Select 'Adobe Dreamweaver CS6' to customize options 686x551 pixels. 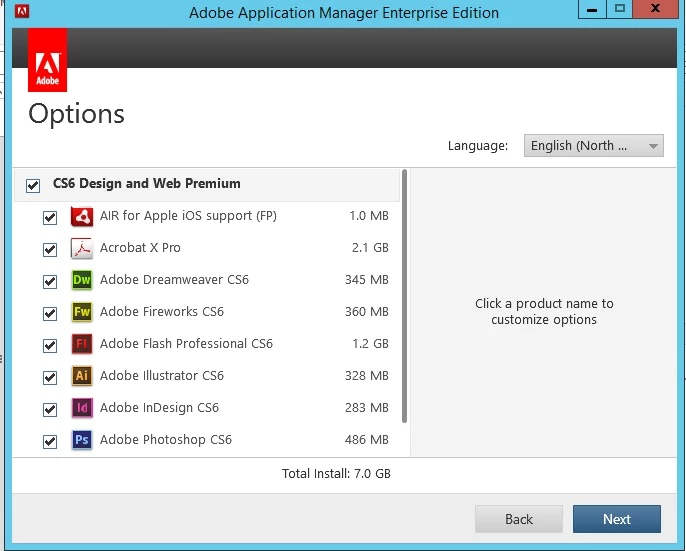(x=174, y=280)
